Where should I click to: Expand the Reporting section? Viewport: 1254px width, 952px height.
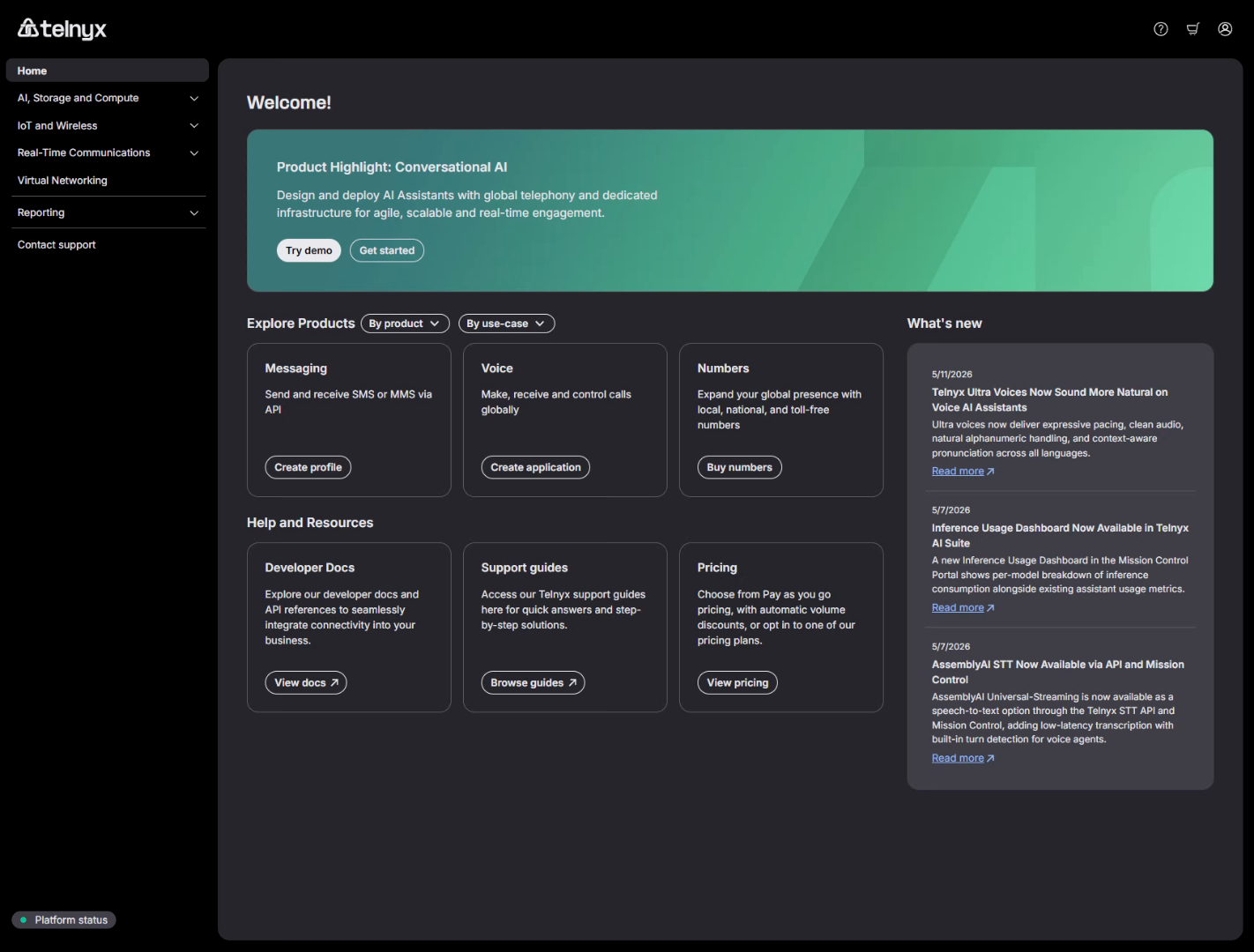click(x=108, y=212)
